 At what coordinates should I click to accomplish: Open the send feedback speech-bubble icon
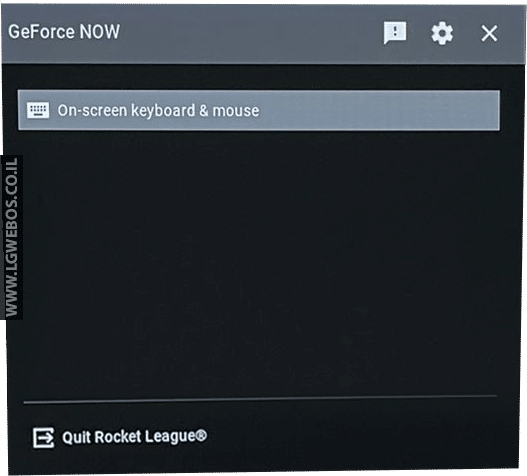395,33
